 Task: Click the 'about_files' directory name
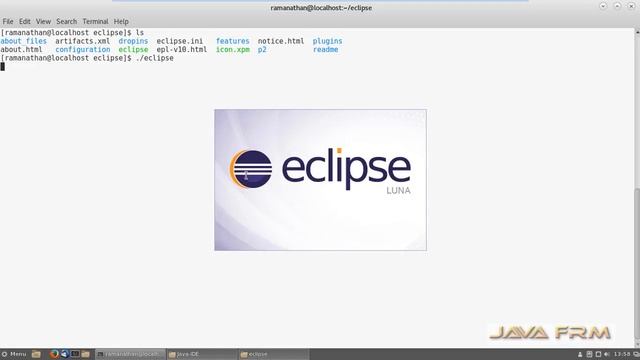point(23,41)
